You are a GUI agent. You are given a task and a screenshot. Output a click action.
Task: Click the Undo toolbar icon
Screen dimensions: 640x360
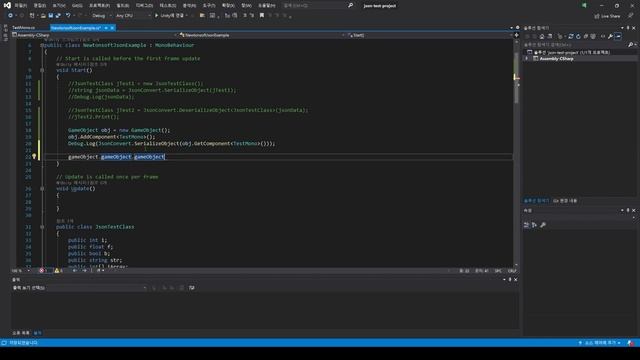68,16
